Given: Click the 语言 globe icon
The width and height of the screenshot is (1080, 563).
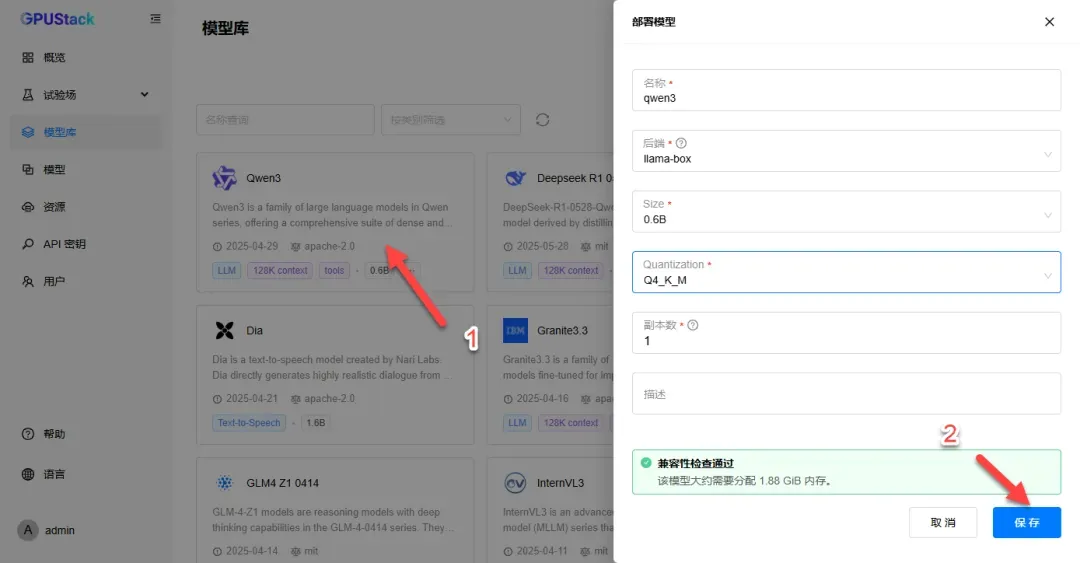Looking at the screenshot, I should 28,473.
